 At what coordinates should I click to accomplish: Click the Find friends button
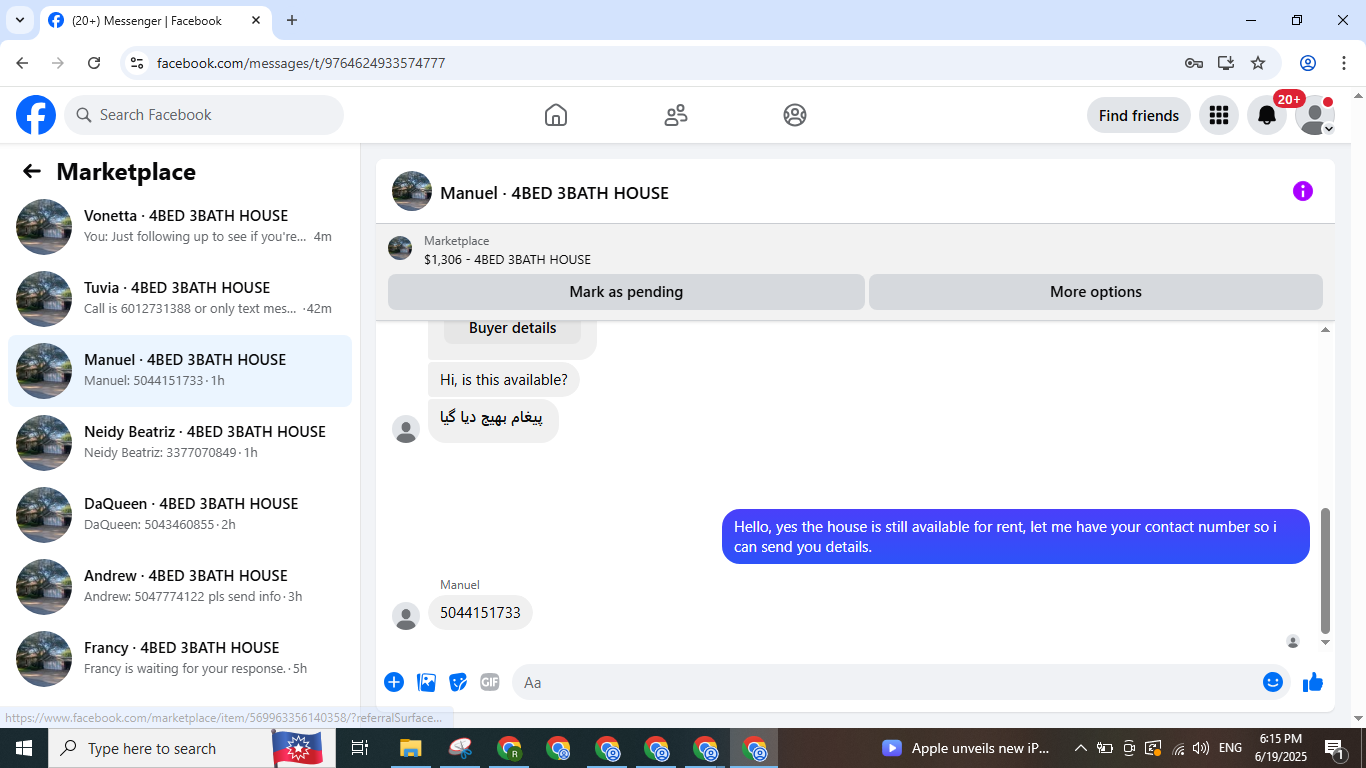point(1139,115)
